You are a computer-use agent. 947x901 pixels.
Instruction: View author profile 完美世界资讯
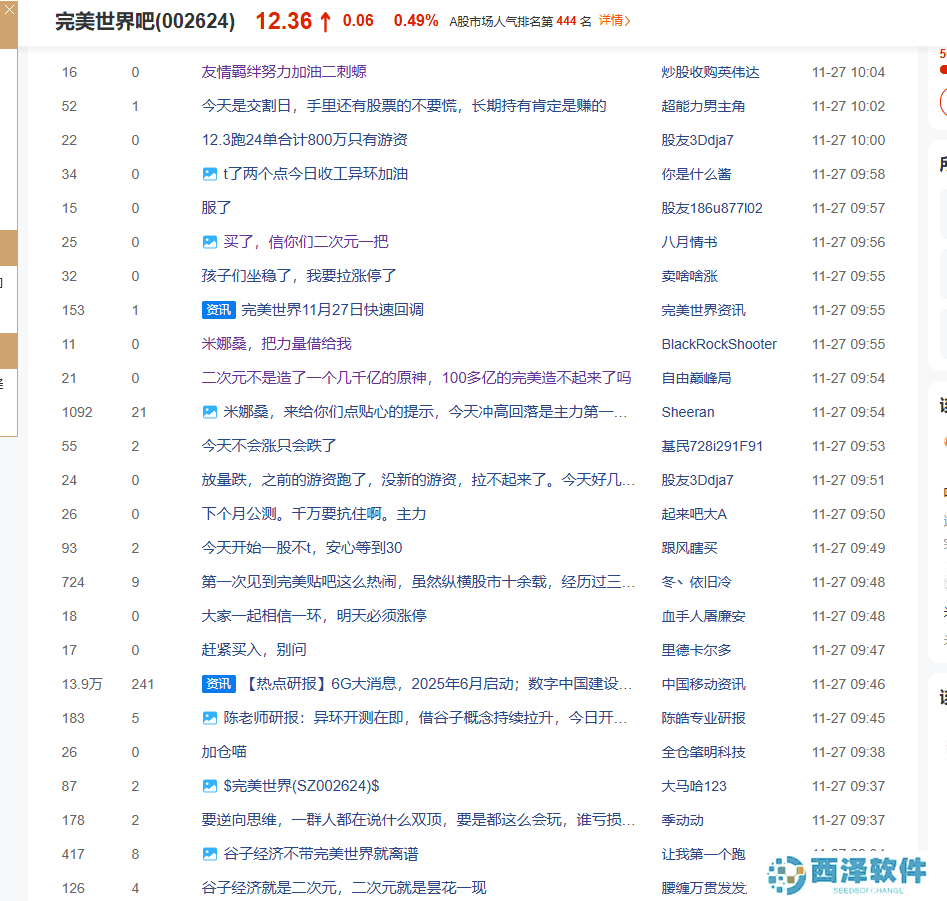[704, 310]
